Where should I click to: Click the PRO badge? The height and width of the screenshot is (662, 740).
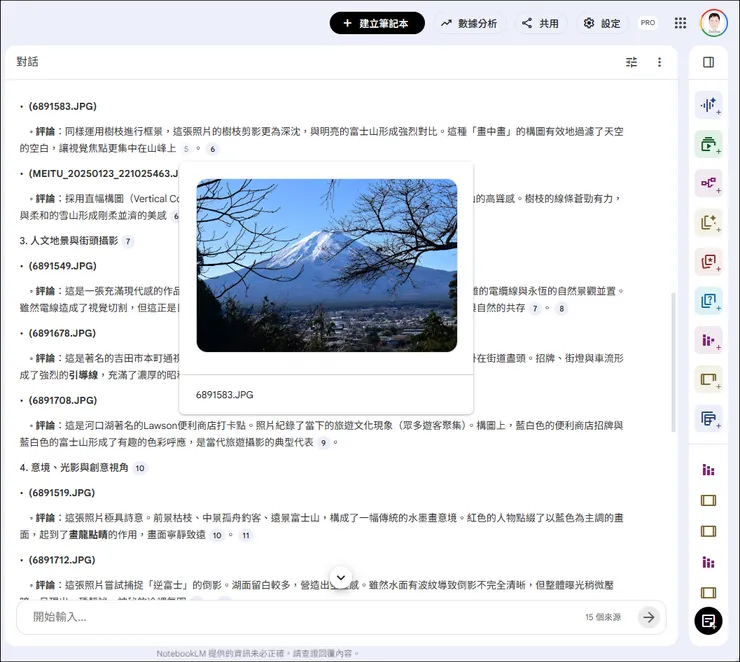(648, 23)
